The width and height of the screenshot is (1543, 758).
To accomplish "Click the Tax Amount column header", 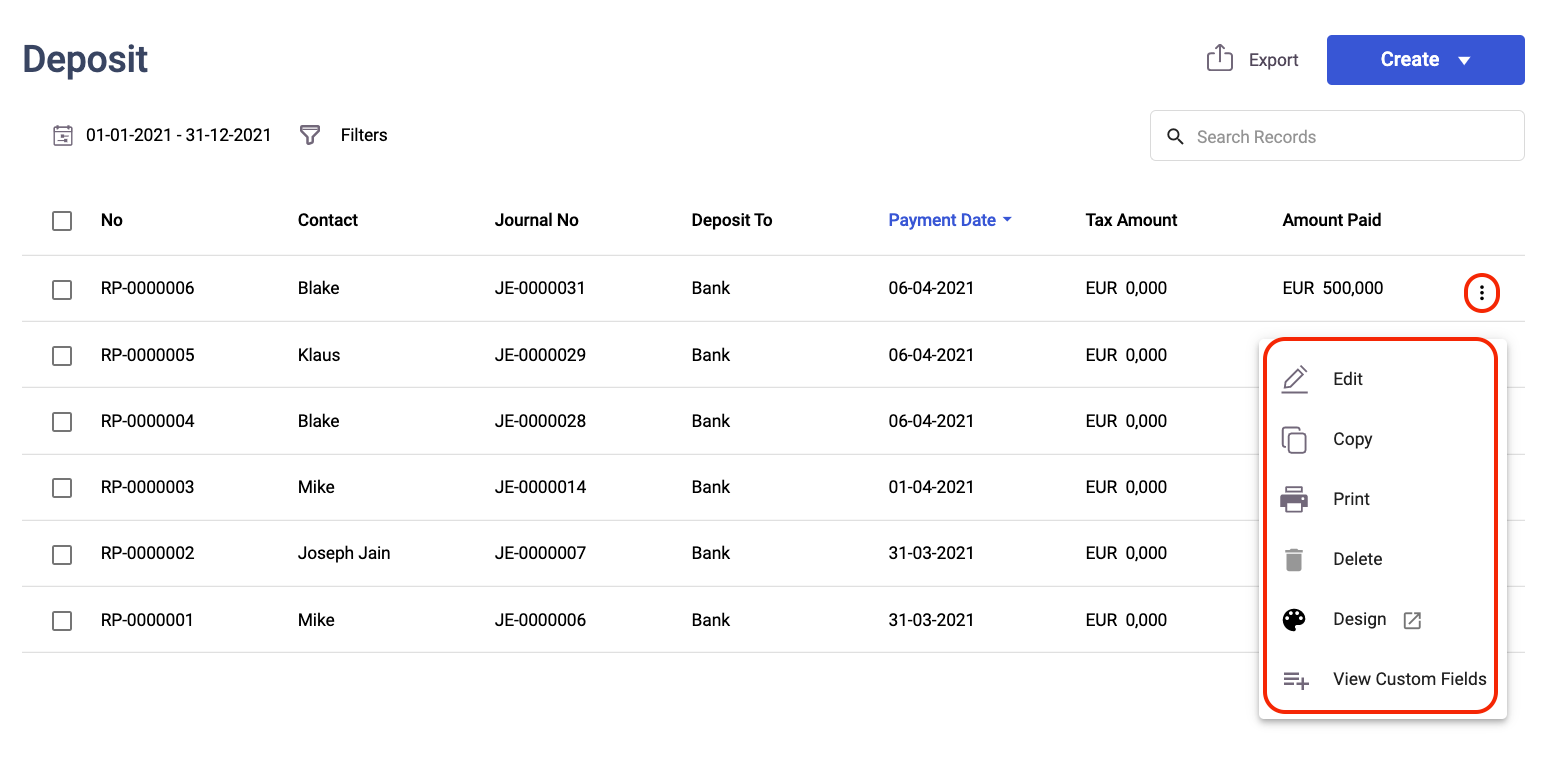I will 1131,220.
